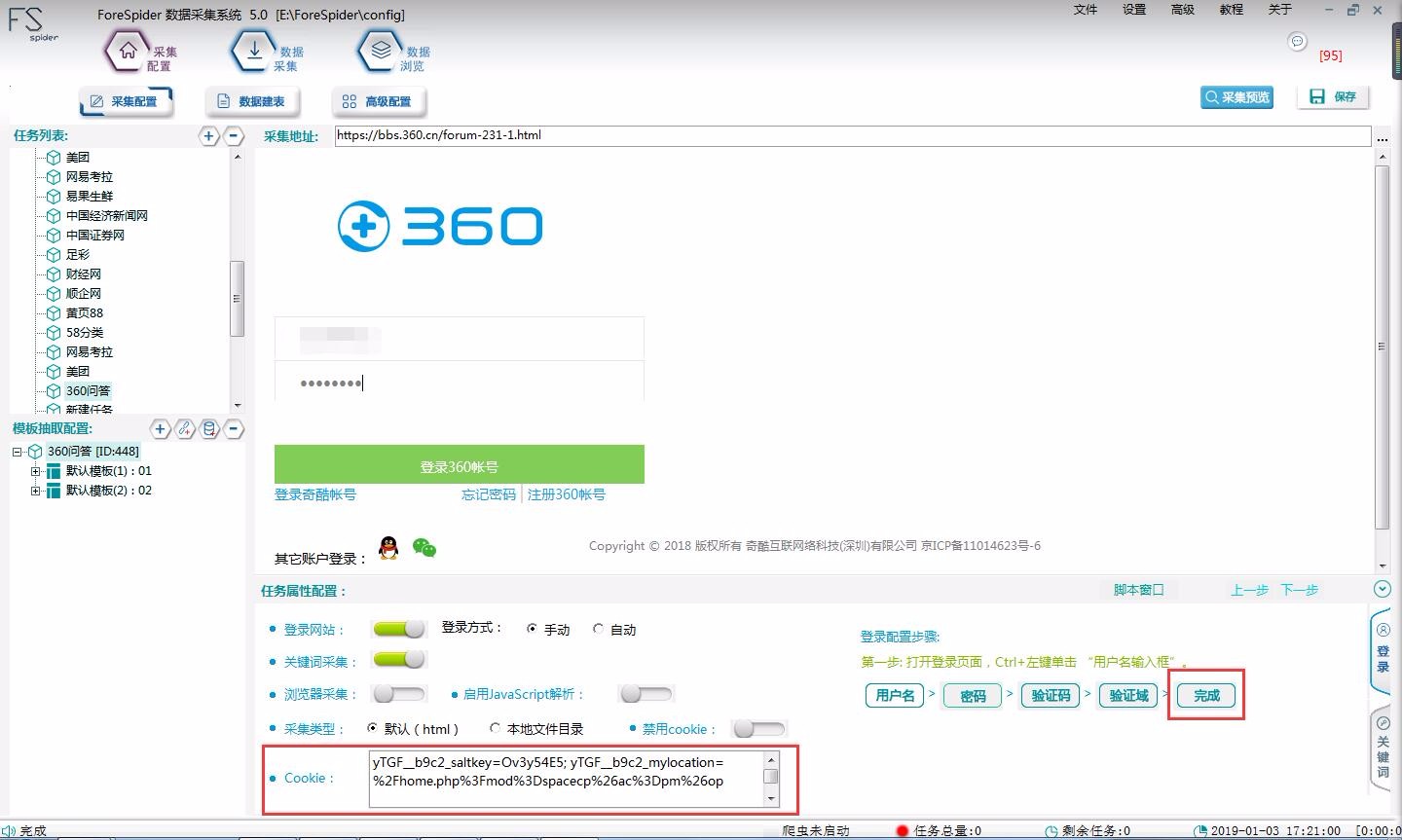
Task: Click Cookie box scroll up arrow
Action: click(771, 759)
